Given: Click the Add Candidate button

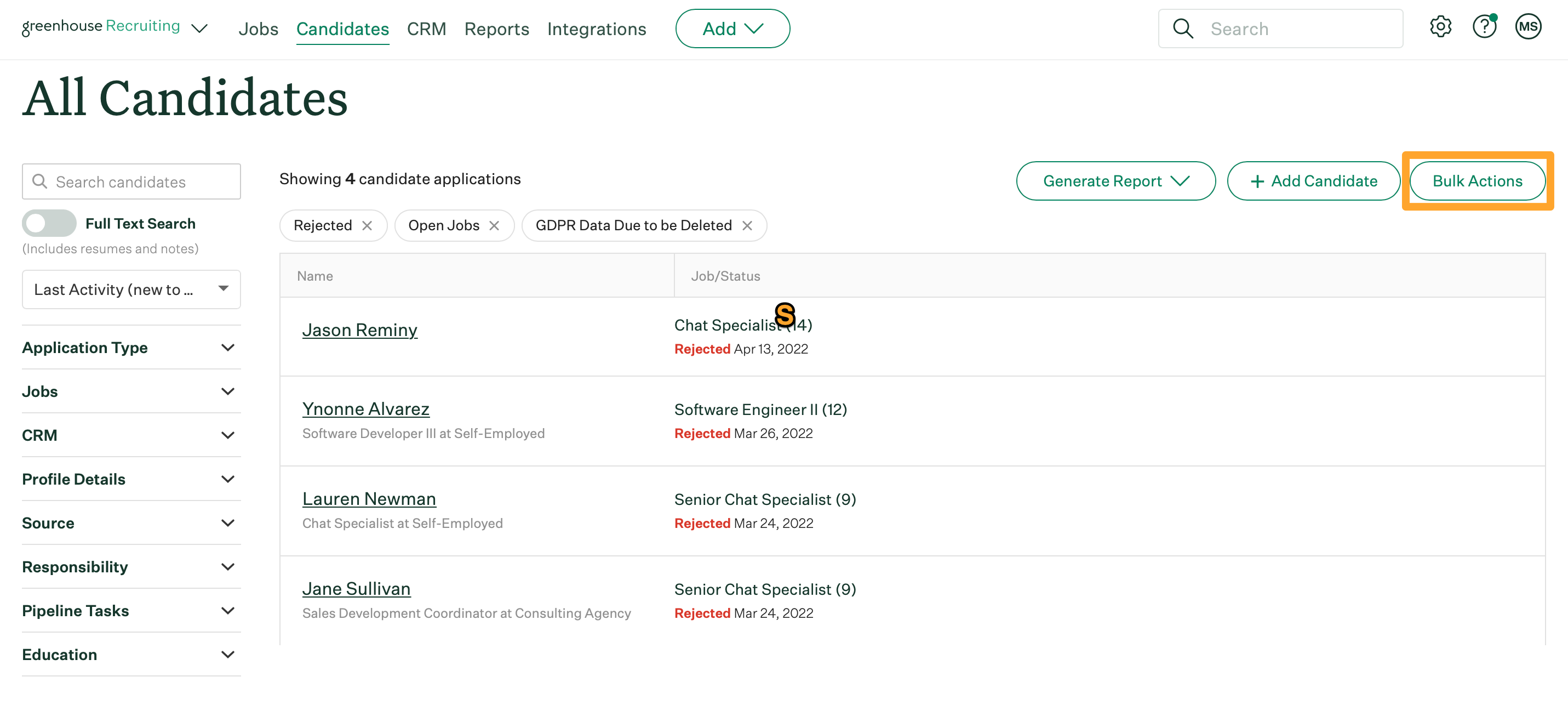Looking at the screenshot, I should pos(1314,181).
